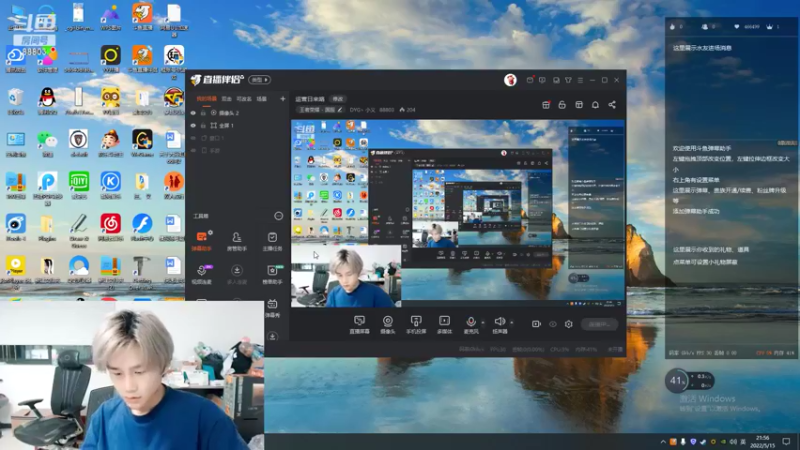Open the greyed download-arrow tool beside 视频连麦

[237, 274]
